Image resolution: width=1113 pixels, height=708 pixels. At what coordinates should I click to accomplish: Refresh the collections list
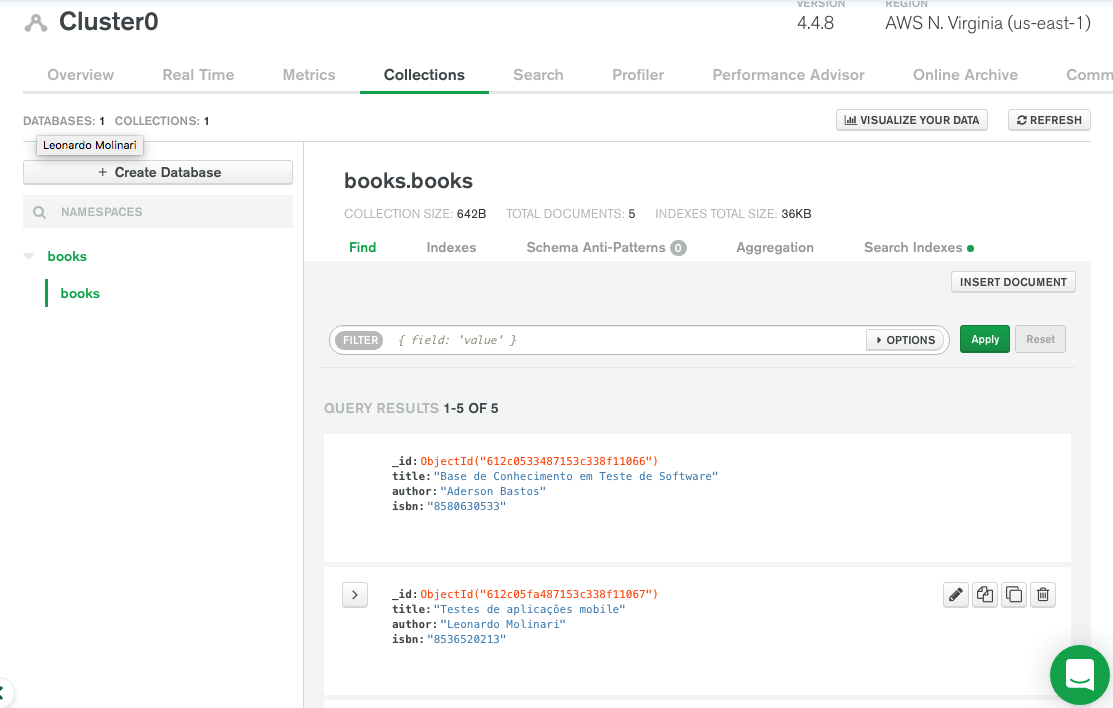click(1049, 120)
